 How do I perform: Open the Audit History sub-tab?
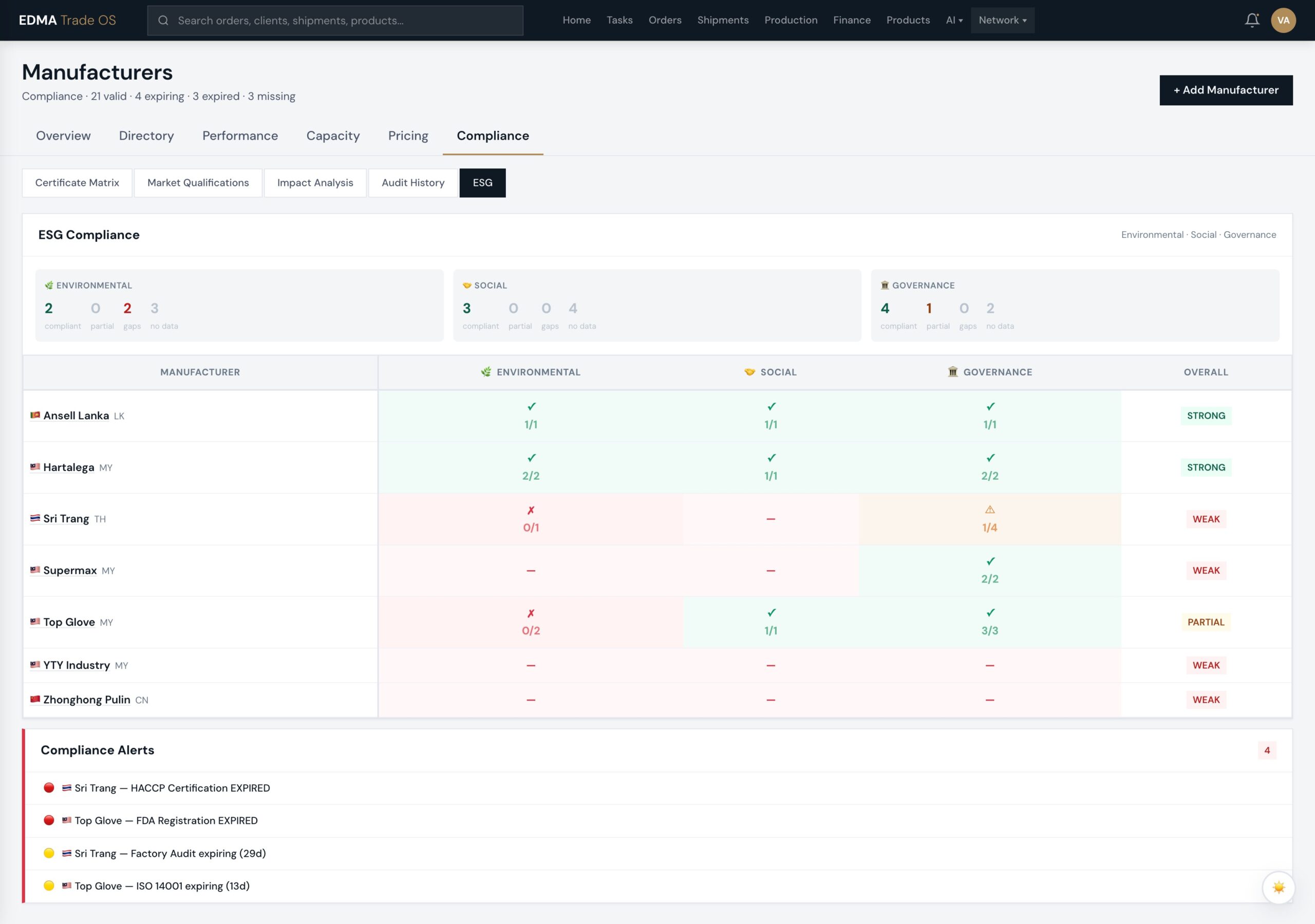(413, 183)
